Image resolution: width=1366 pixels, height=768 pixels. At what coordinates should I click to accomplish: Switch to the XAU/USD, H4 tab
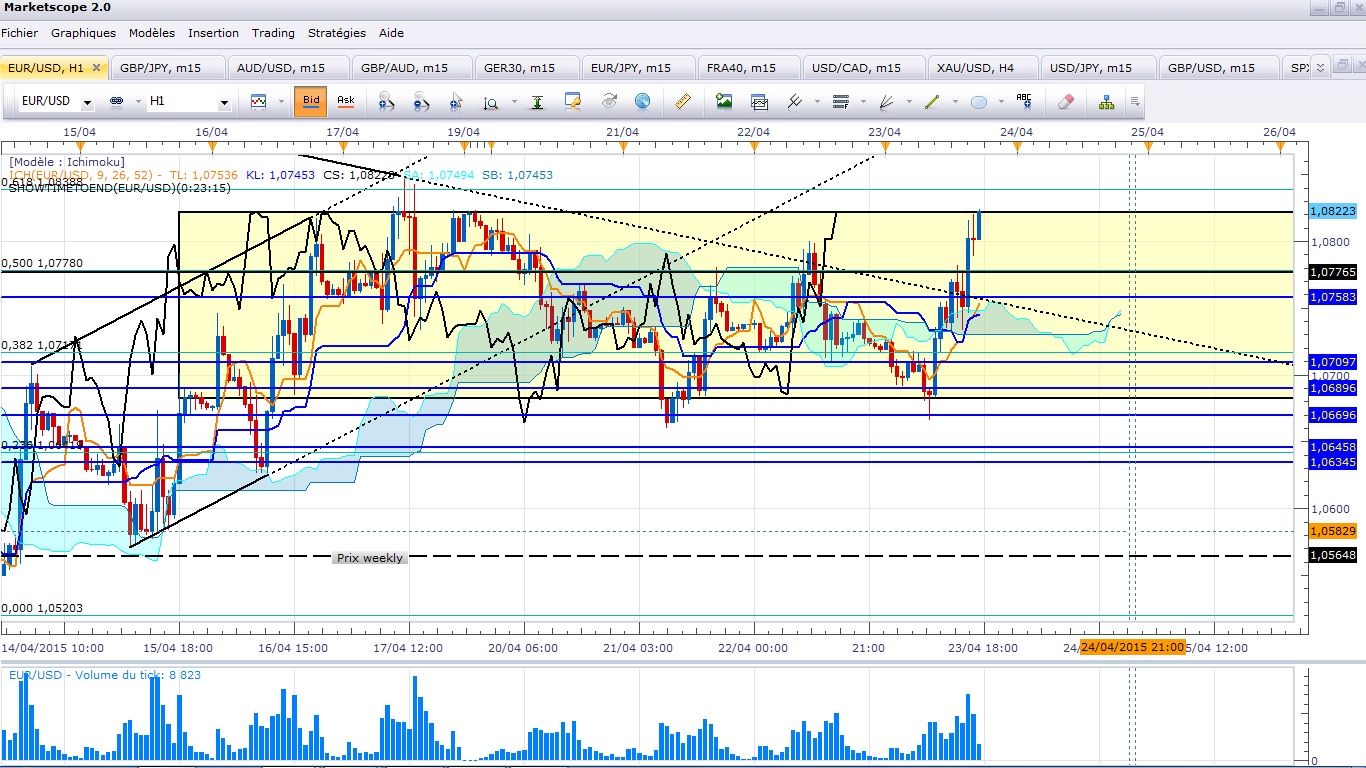pos(975,68)
